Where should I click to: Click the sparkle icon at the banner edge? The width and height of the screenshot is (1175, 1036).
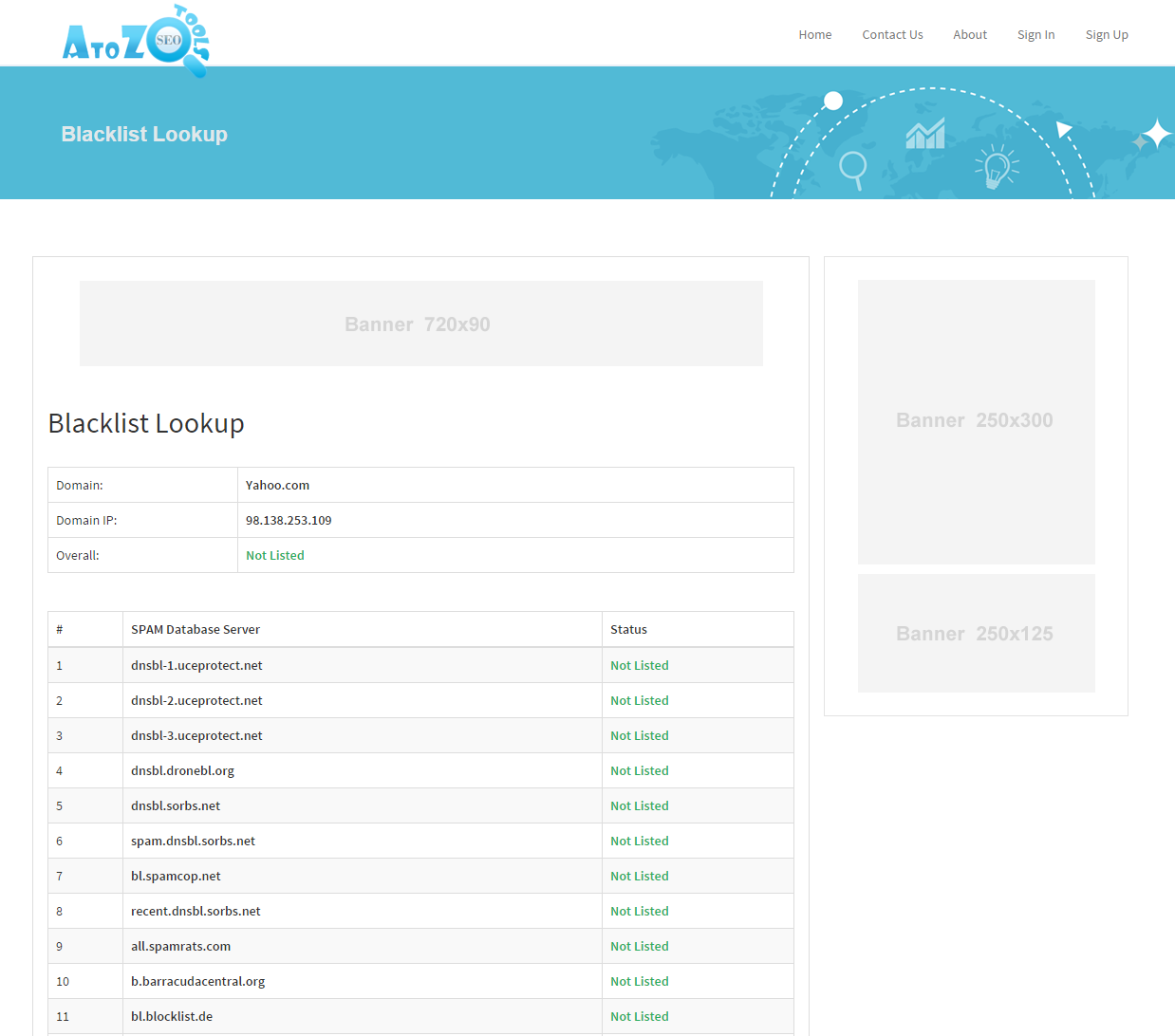click(1152, 134)
